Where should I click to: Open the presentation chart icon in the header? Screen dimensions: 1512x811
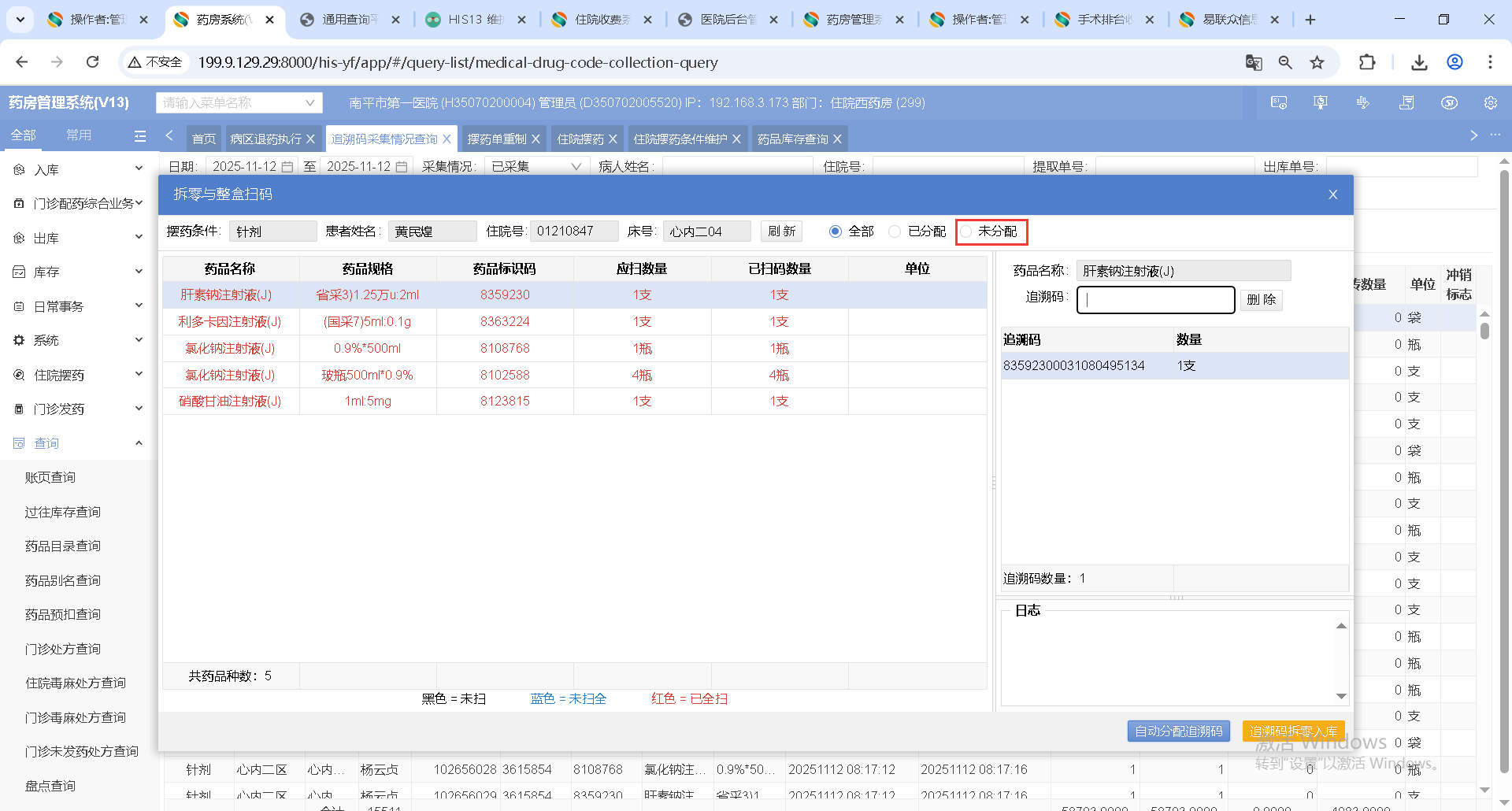tap(1321, 102)
